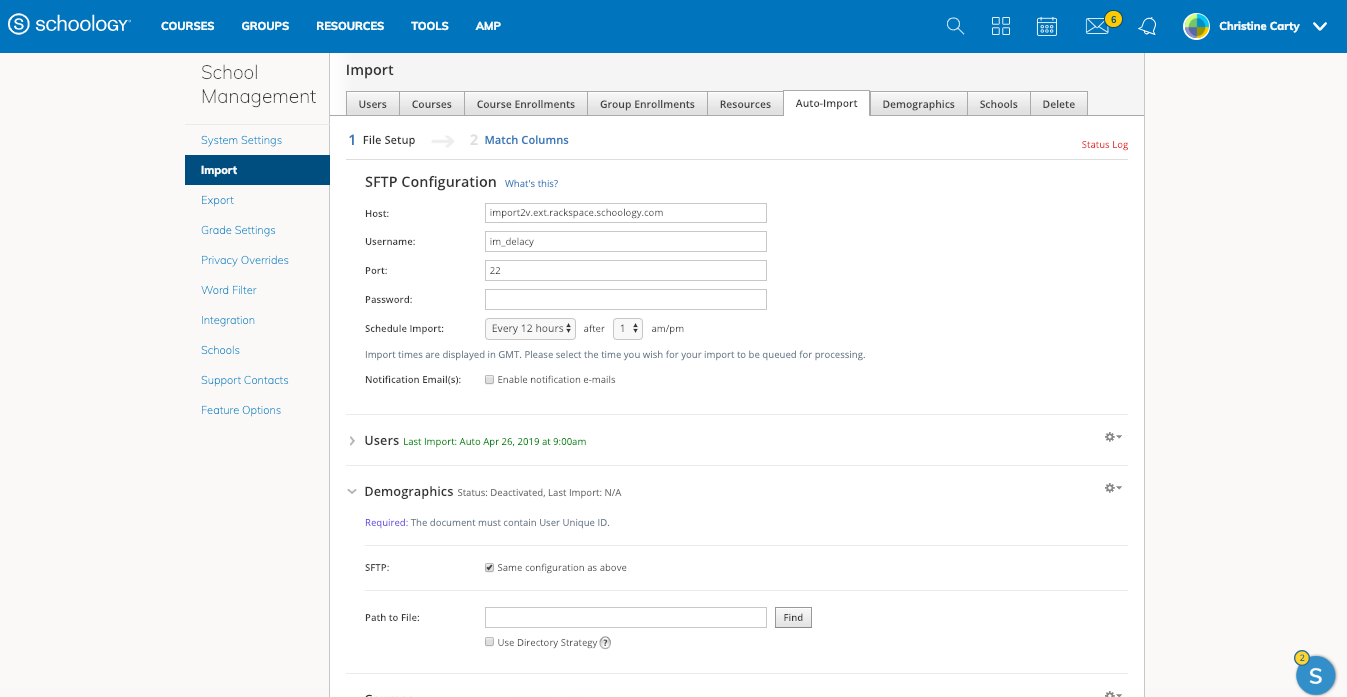Open the Status Log link
The image size is (1347, 697).
(x=1104, y=145)
